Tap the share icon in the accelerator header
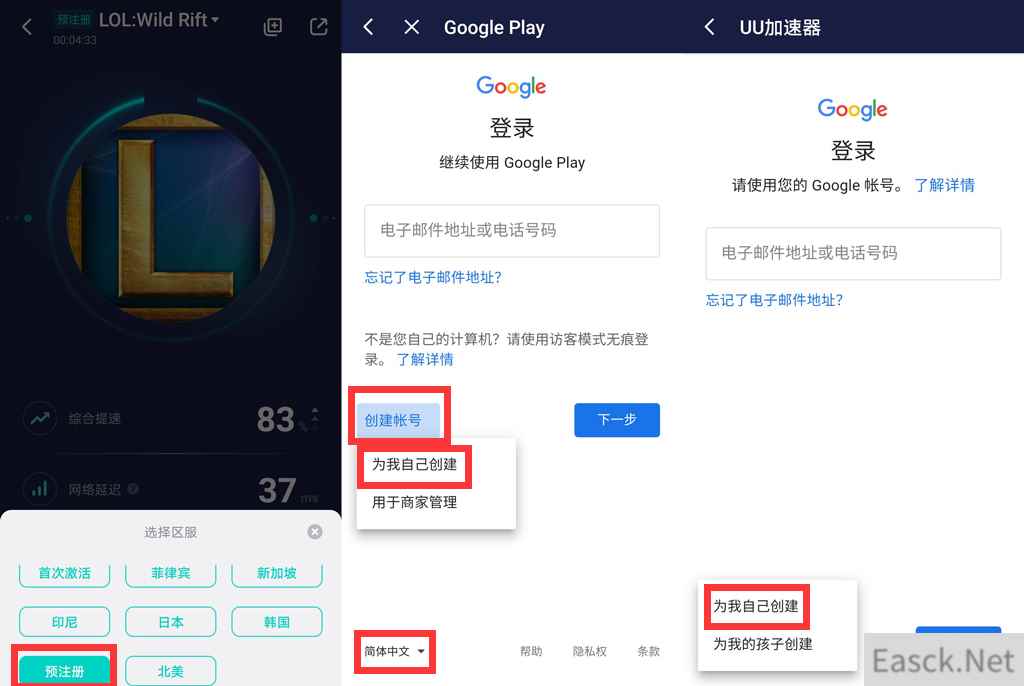Image resolution: width=1024 pixels, height=686 pixels. pos(318,27)
